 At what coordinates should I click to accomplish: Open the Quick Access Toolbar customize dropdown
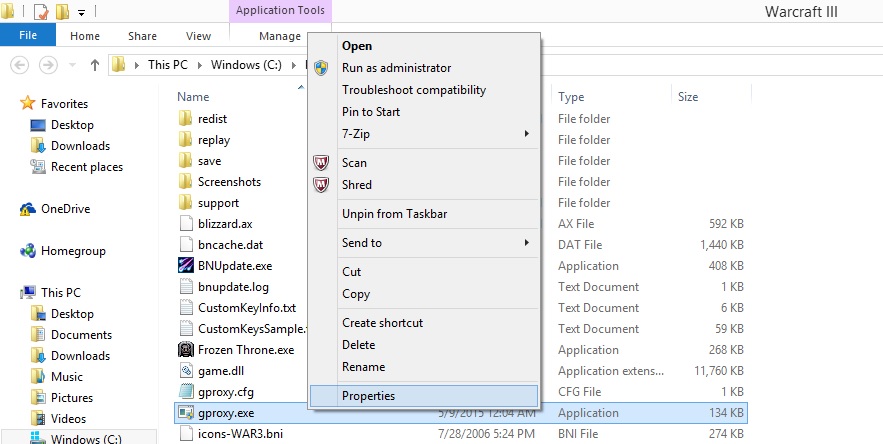point(82,12)
